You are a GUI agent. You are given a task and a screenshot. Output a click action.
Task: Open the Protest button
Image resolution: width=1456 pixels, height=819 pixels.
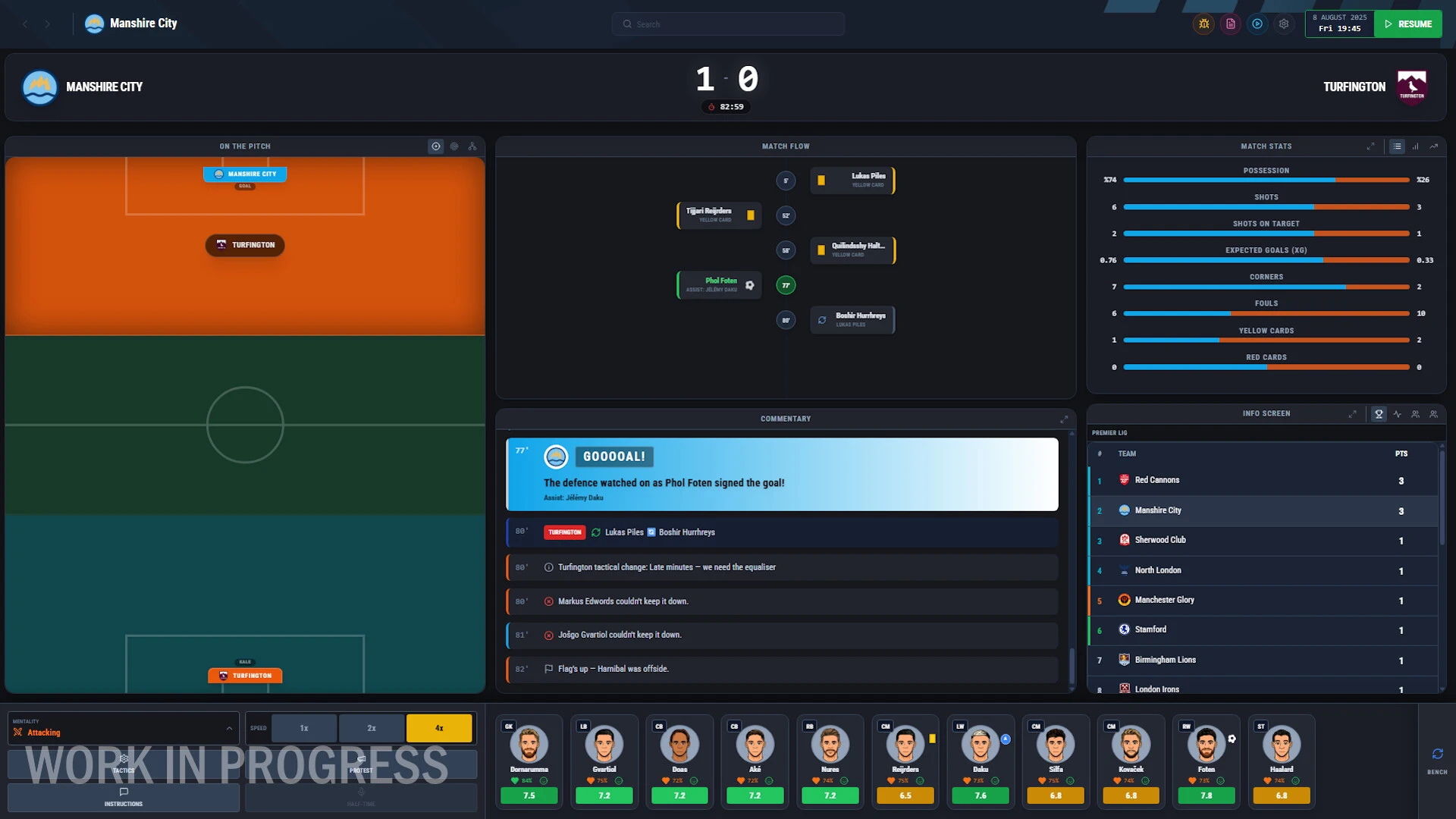[361, 764]
